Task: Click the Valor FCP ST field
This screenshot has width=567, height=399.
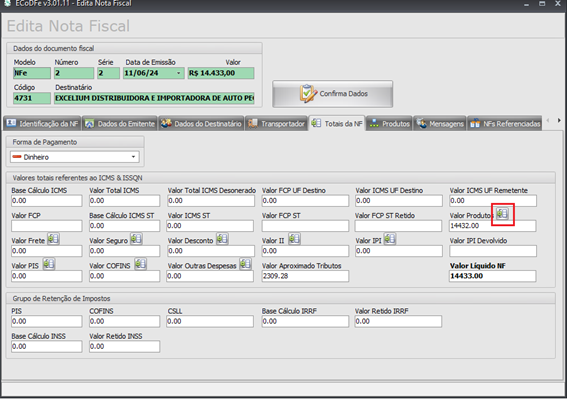Action: coord(305,226)
